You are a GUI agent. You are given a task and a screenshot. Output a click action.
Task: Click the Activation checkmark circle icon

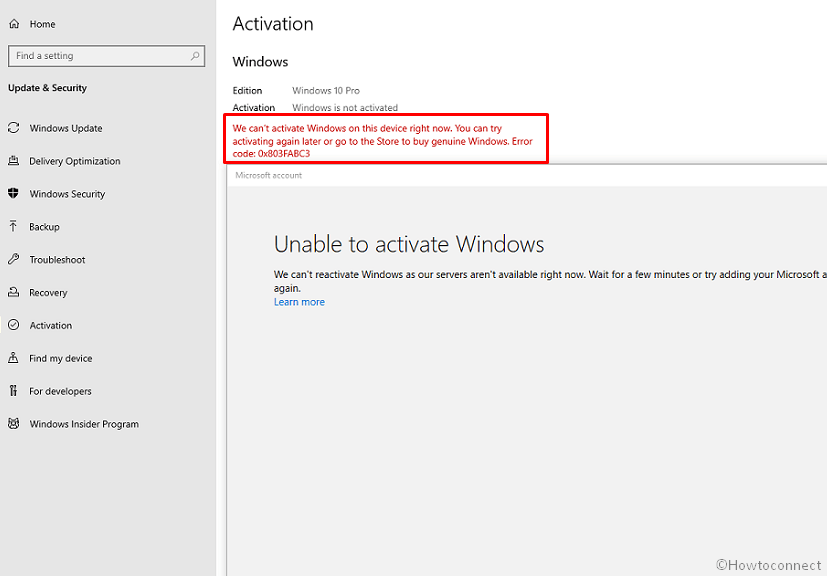point(14,325)
